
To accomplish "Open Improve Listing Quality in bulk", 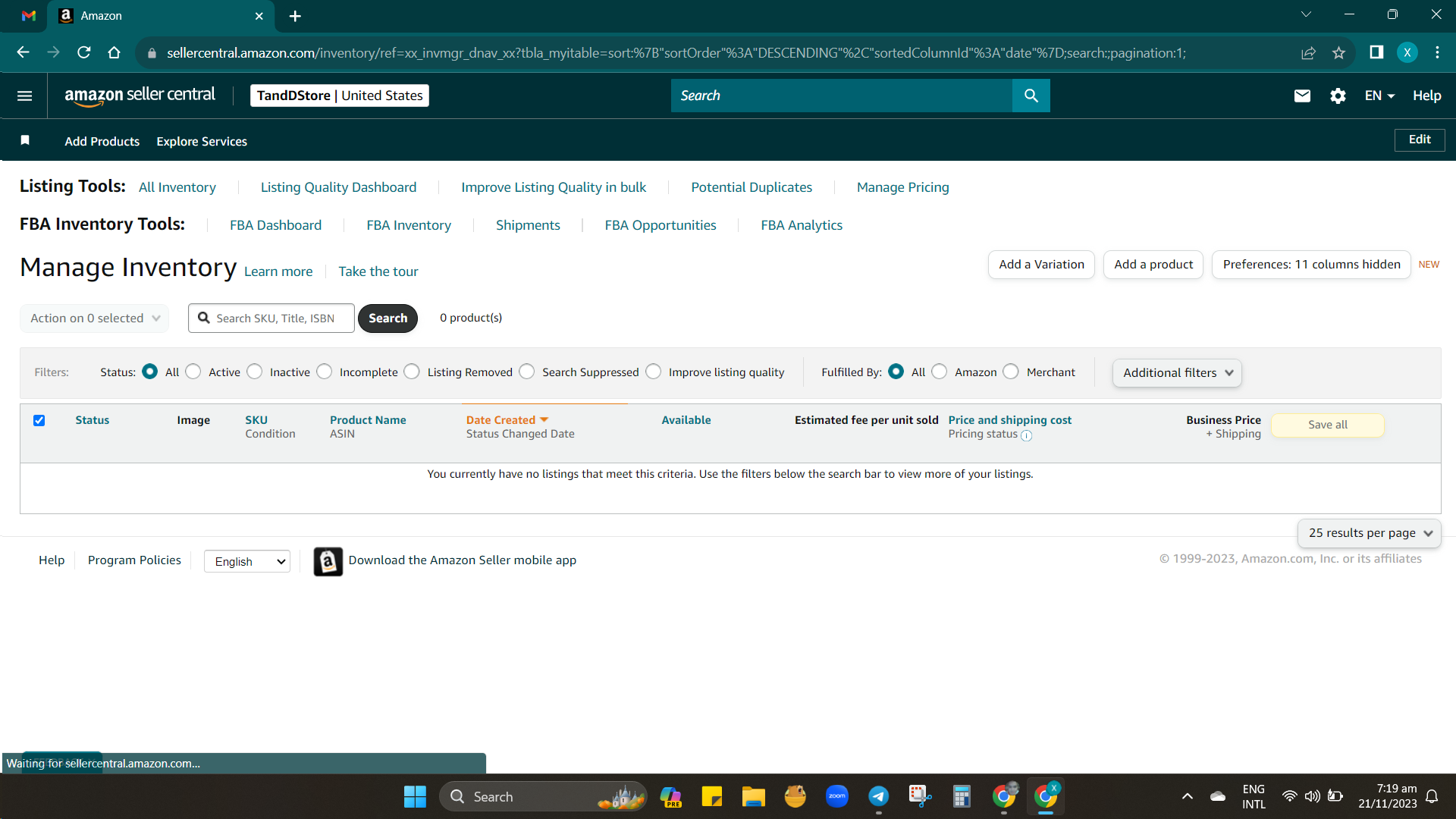I will 554,187.
